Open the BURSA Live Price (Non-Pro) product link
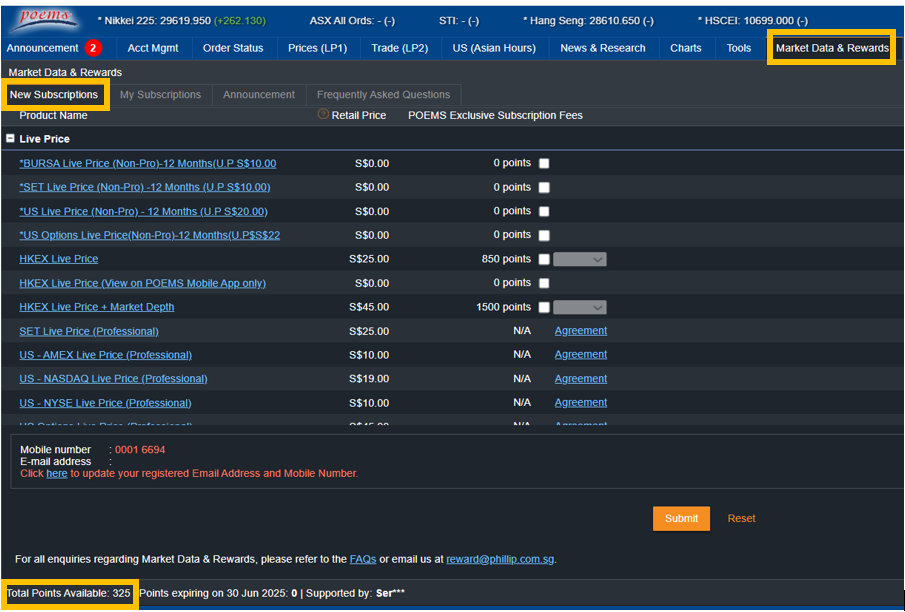 (x=148, y=163)
